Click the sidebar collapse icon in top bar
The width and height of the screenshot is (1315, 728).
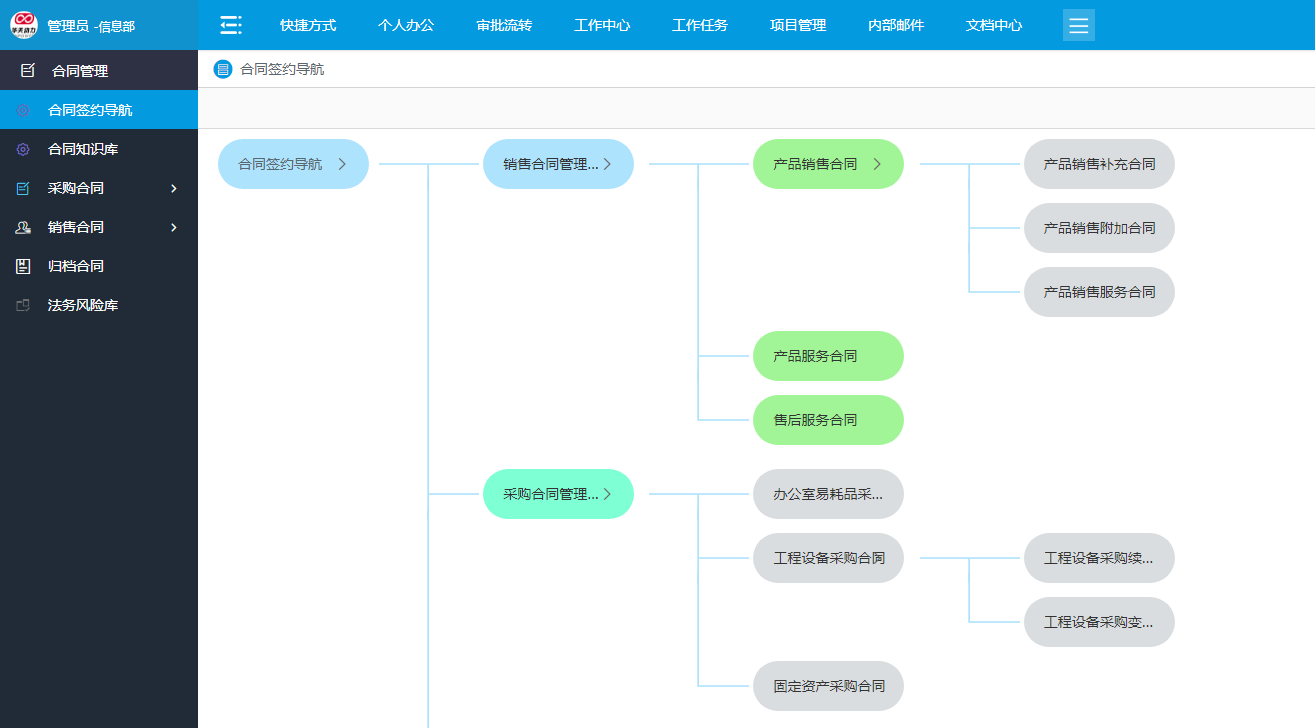point(231,25)
